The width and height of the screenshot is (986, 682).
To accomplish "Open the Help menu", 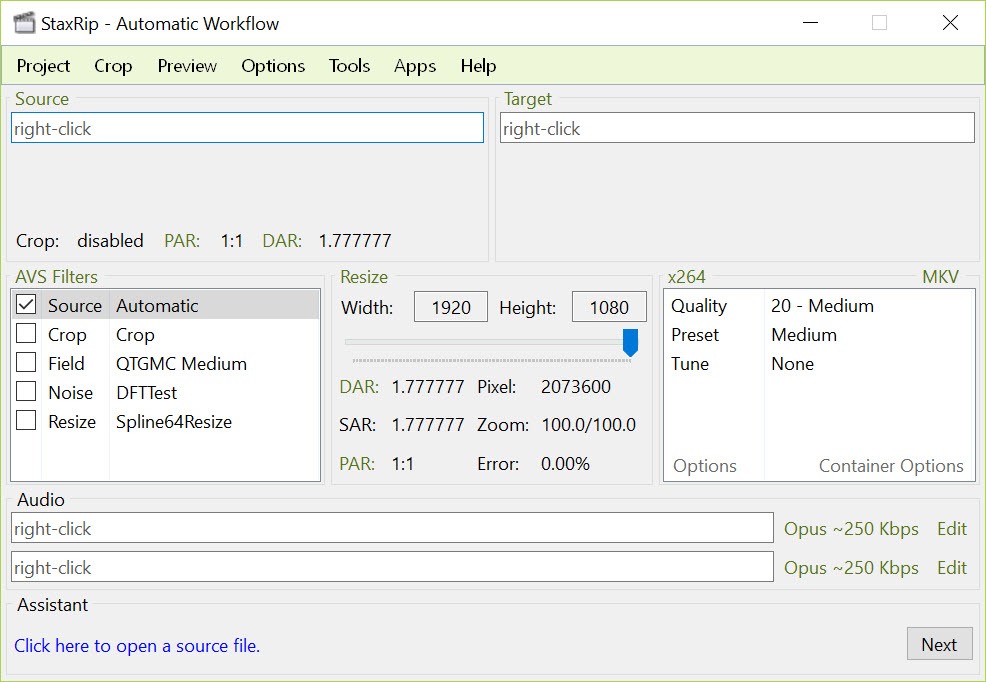I will [478, 66].
